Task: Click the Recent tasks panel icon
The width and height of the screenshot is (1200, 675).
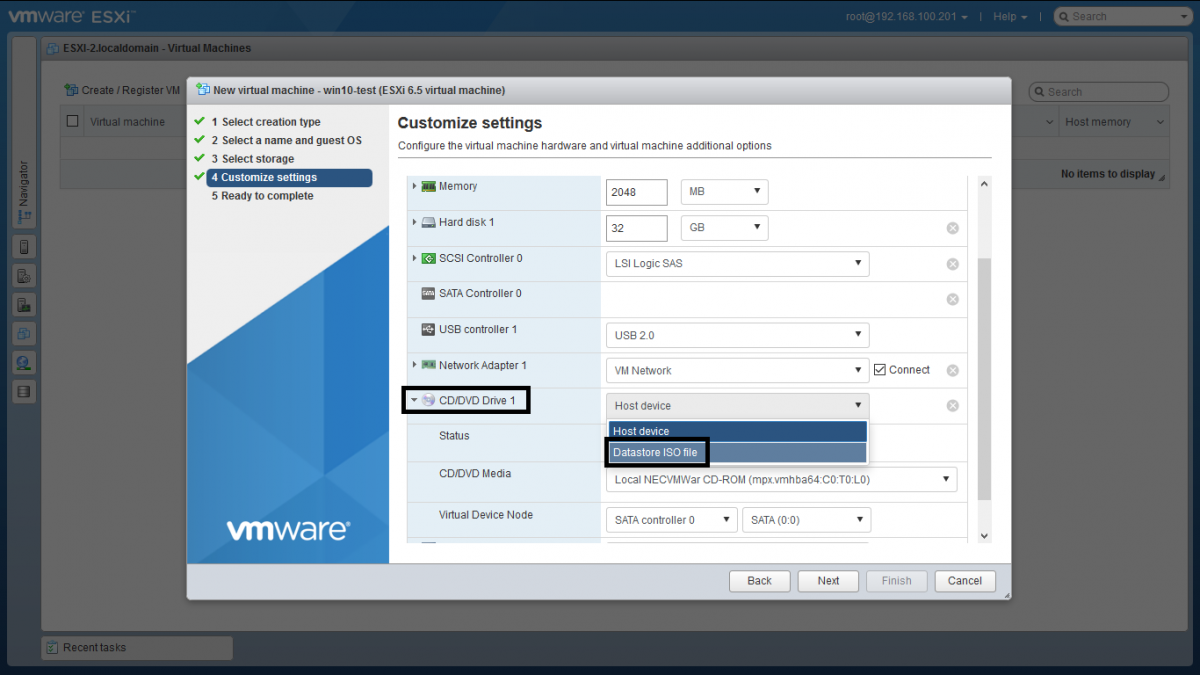Action: [x=52, y=648]
